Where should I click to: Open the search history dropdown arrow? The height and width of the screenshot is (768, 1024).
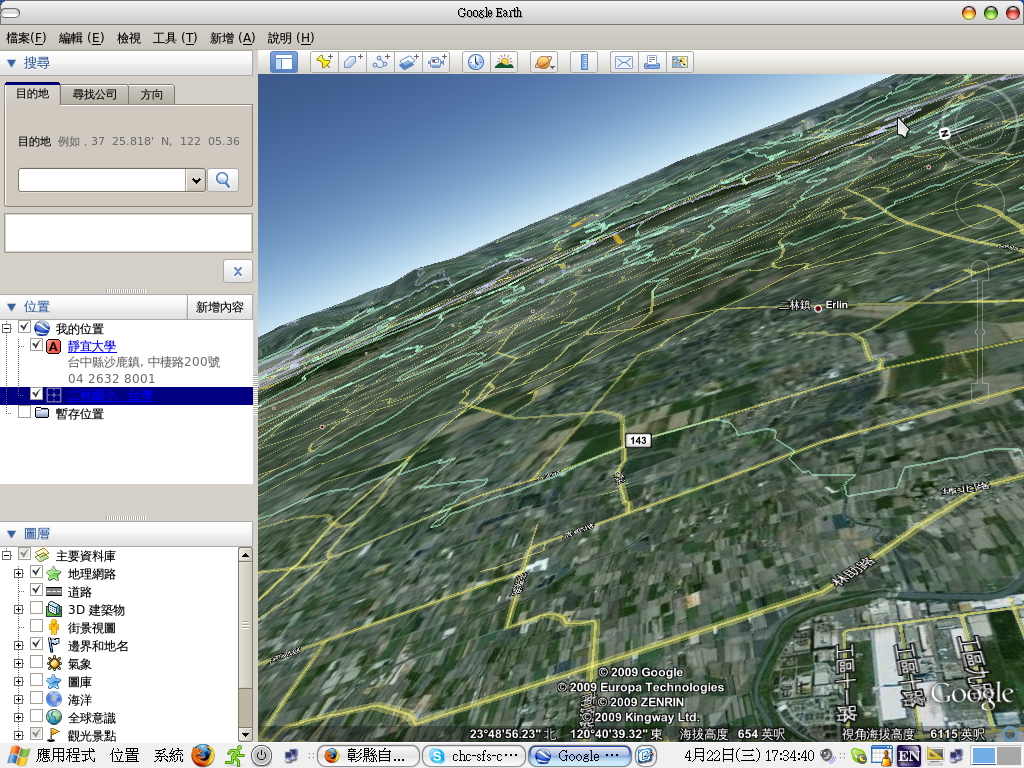click(196, 180)
